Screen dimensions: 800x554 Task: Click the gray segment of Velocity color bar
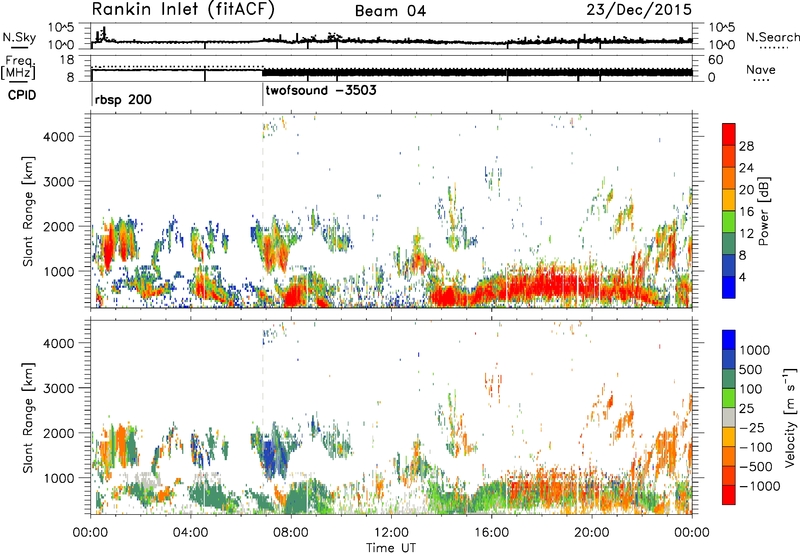[x=729, y=417]
